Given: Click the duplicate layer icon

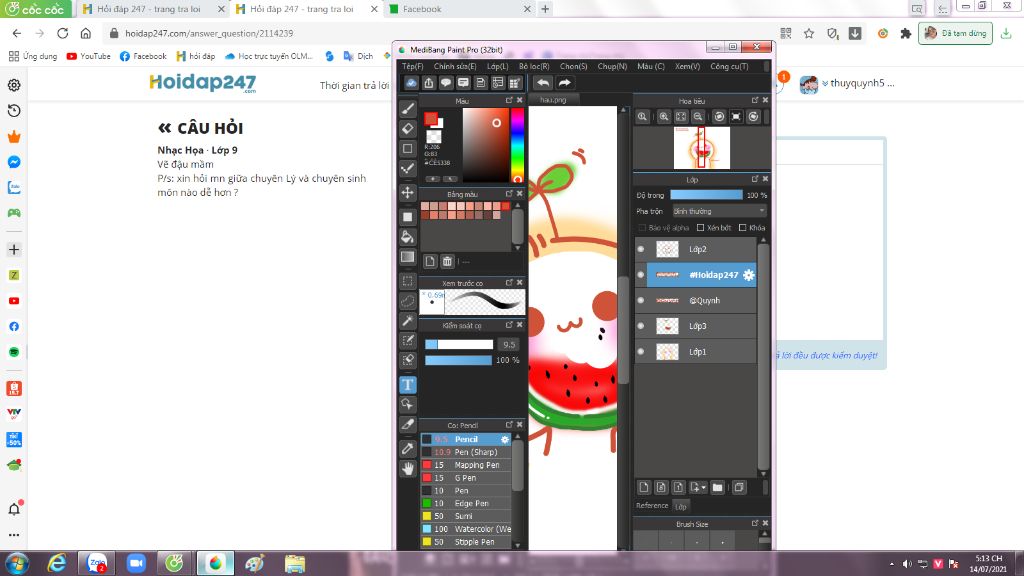Looking at the screenshot, I should pyautogui.click(x=739, y=487).
